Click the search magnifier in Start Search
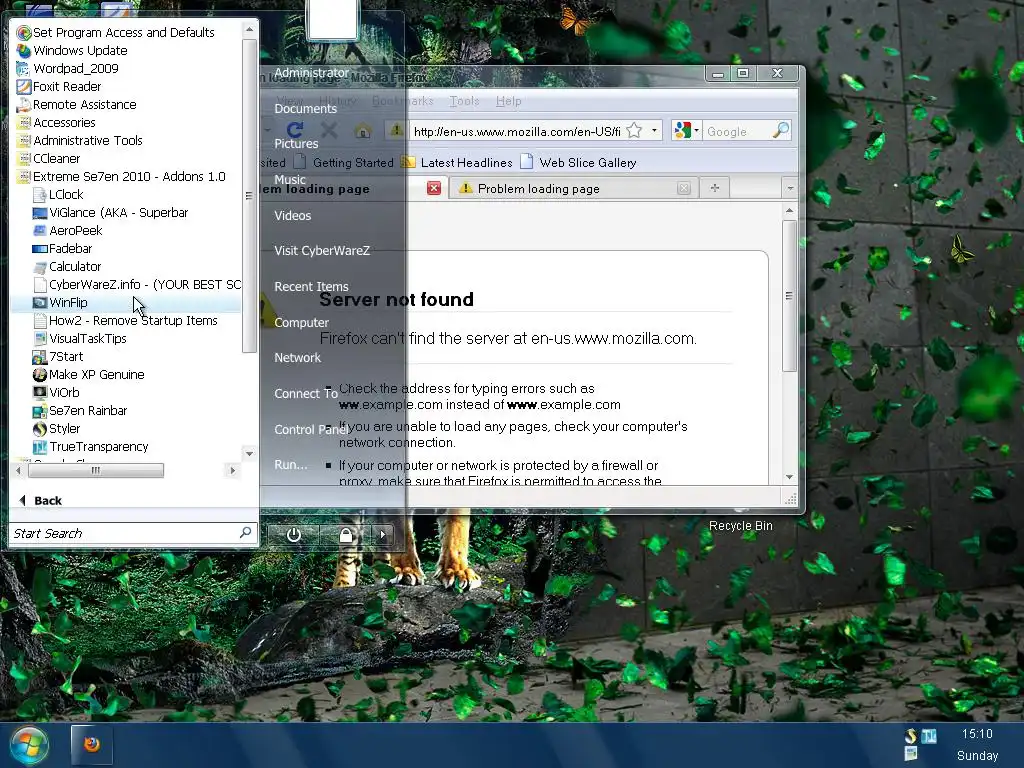This screenshot has width=1024, height=768. click(x=246, y=533)
